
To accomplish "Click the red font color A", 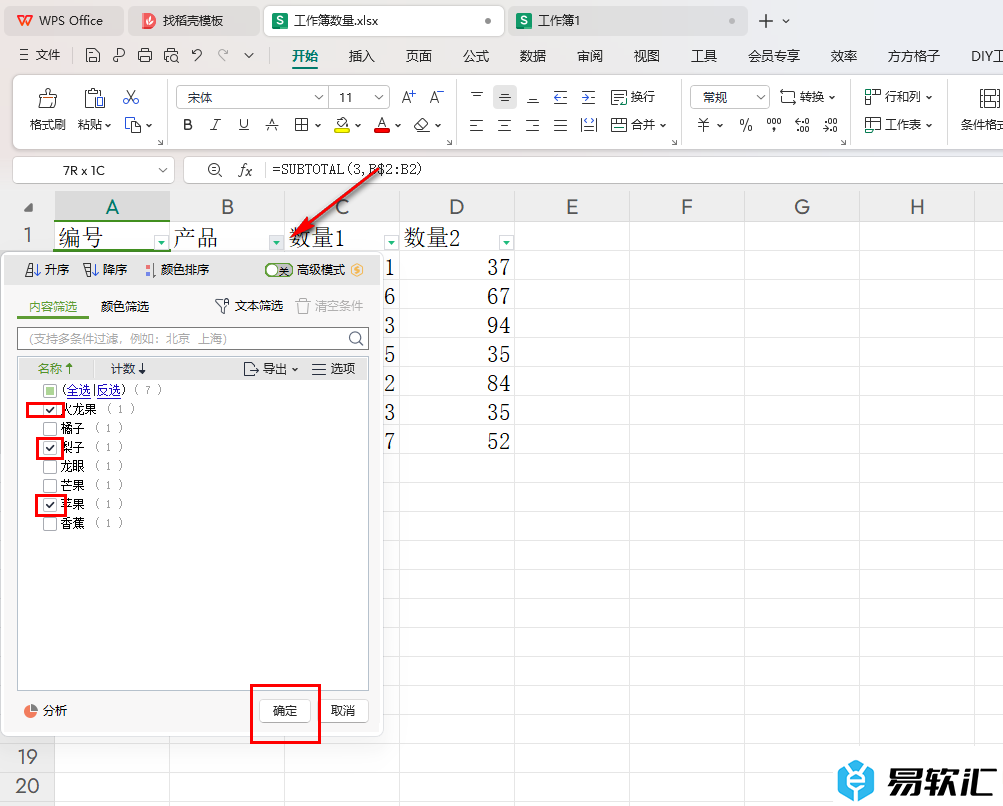I will (382, 125).
